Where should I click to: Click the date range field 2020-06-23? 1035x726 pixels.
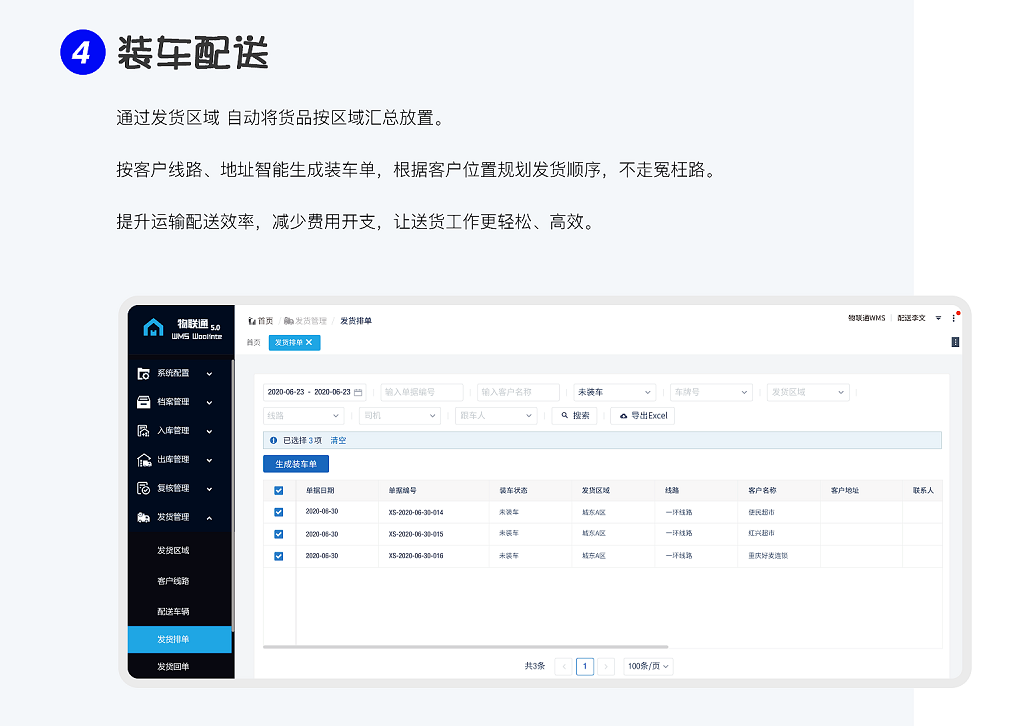(315, 392)
